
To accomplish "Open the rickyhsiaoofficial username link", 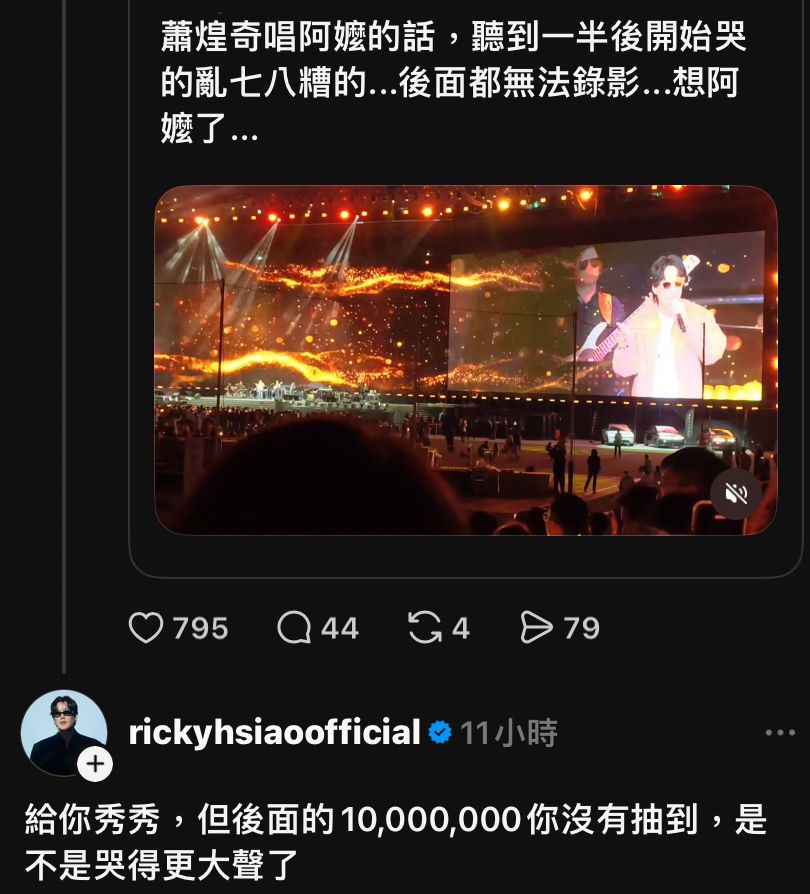I will coord(275,733).
